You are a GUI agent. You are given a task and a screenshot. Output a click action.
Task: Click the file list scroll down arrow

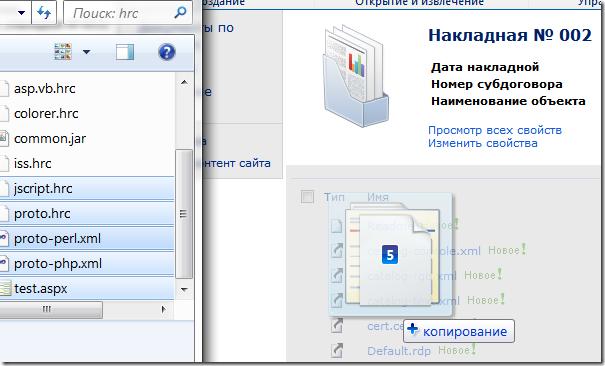coord(184,289)
